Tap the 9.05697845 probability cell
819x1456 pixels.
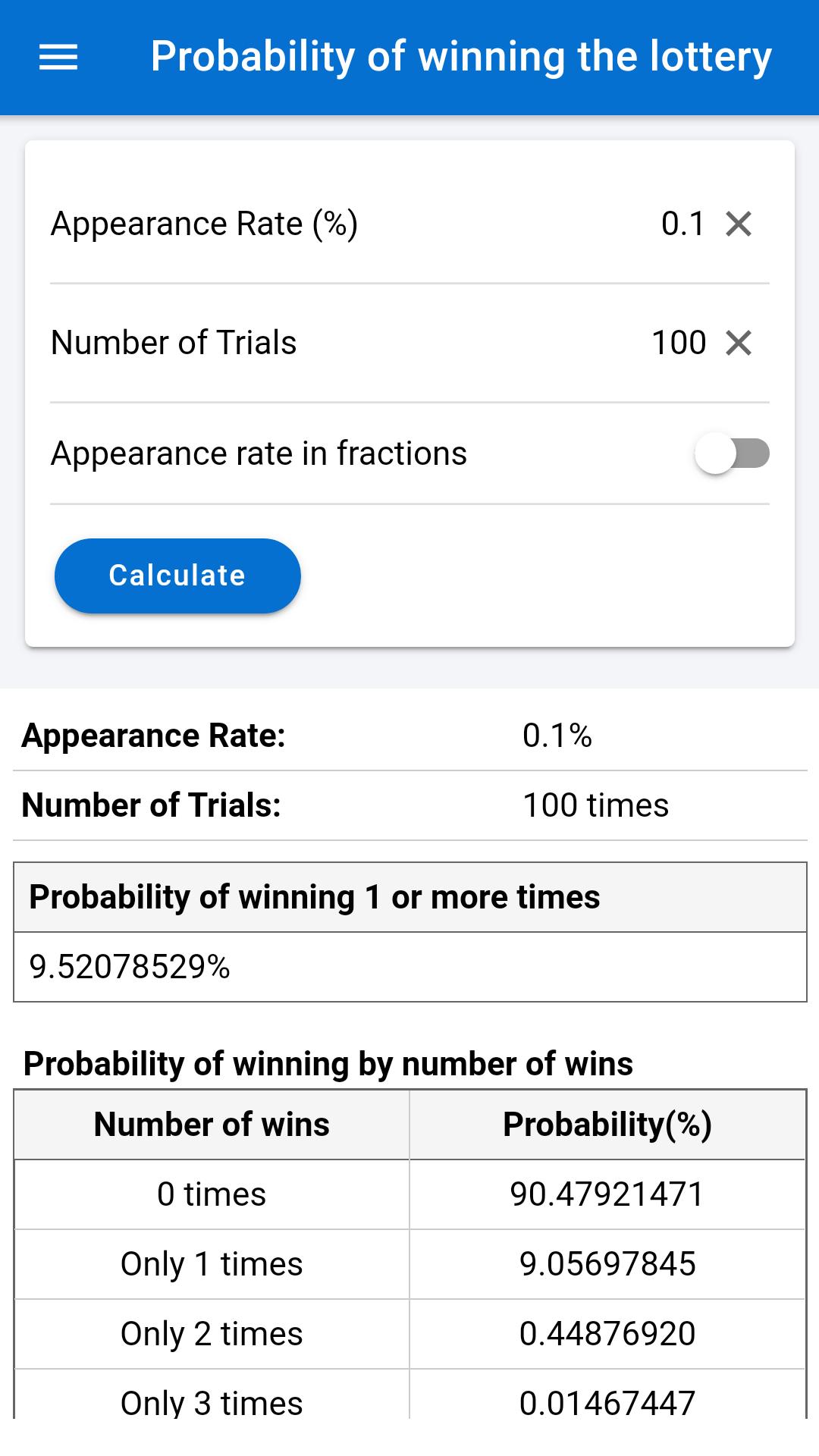click(x=607, y=1264)
